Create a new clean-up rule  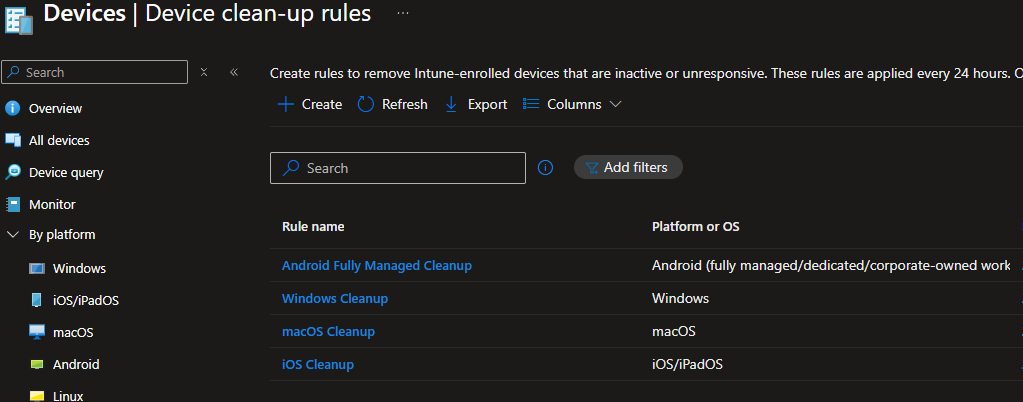[x=310, y=104]
